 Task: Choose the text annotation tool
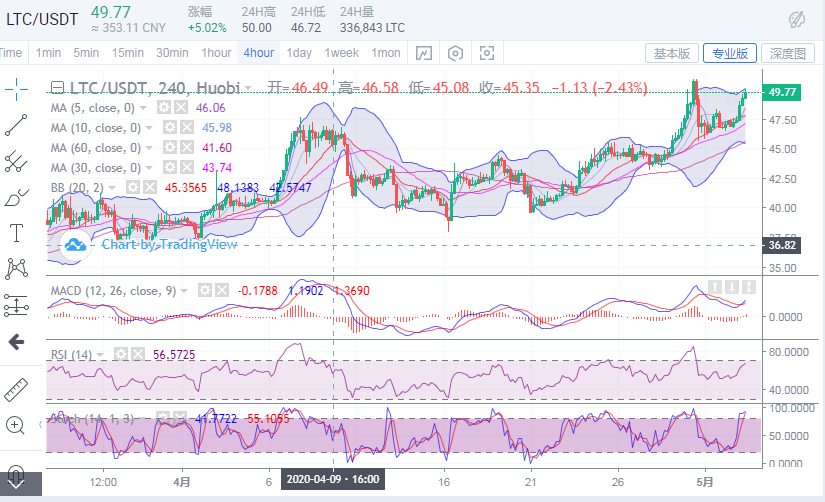click(16, 233)
